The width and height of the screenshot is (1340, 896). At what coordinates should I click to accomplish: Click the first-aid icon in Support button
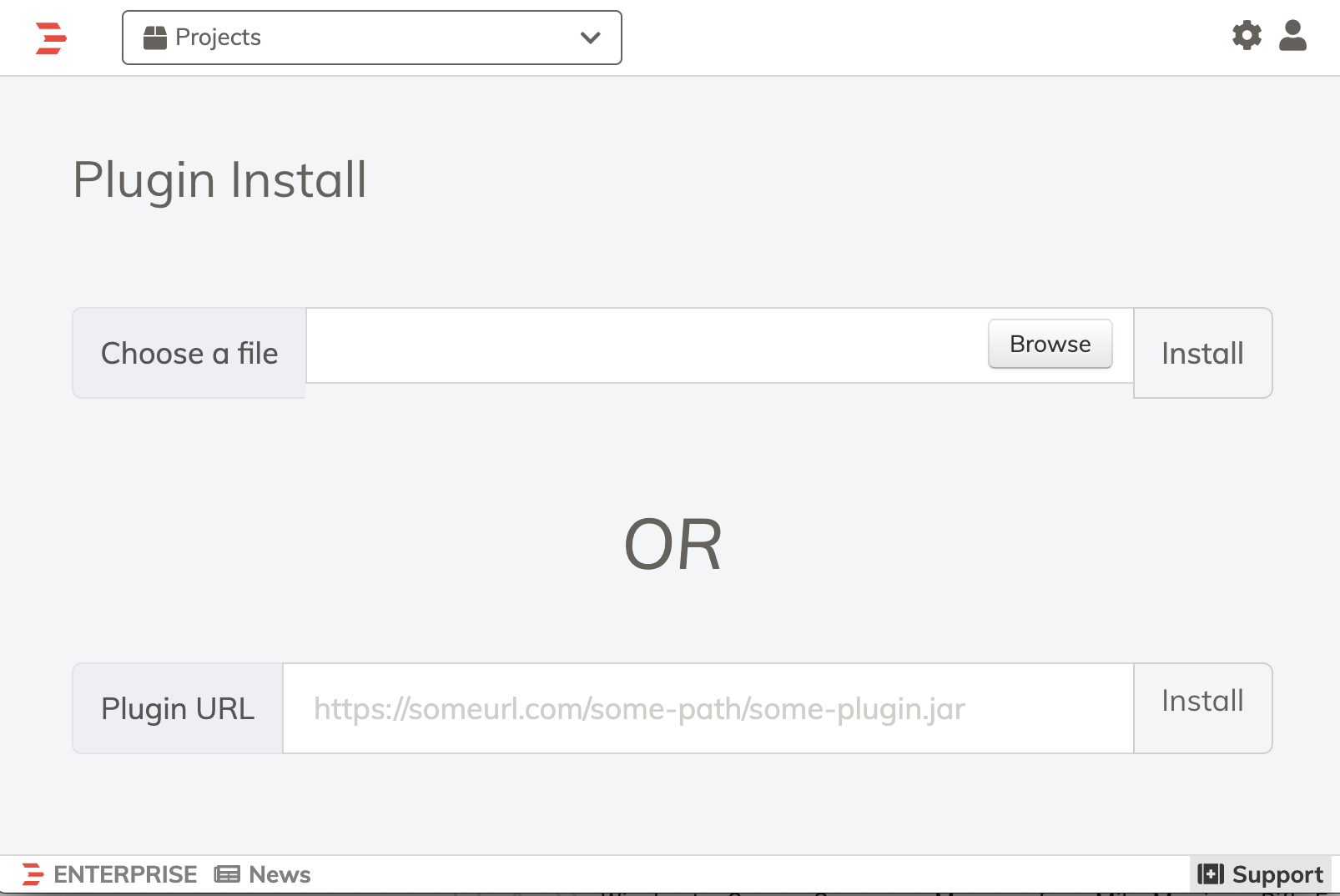click(x=1211, y=874)
